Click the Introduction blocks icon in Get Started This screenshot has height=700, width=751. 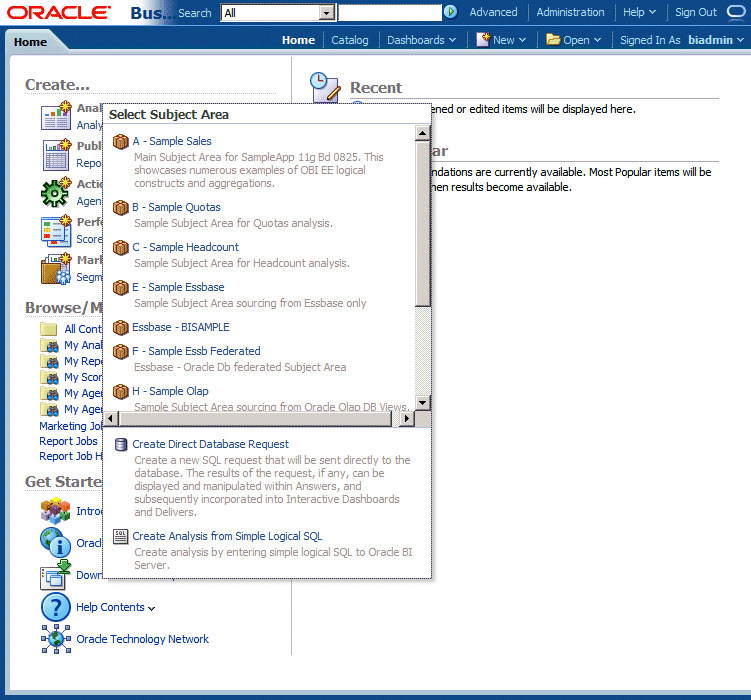[56, 510]
